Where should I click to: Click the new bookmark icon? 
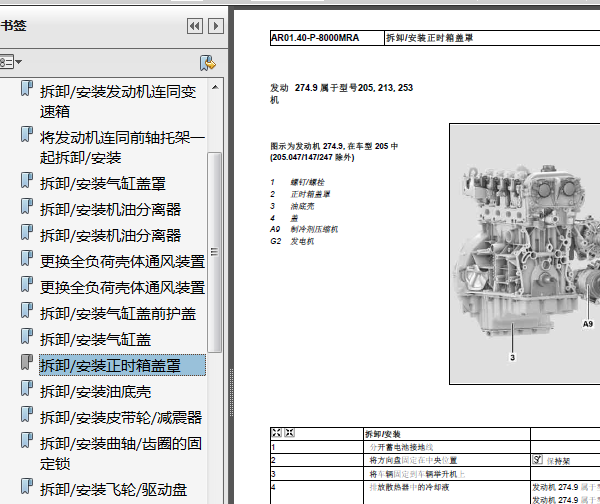point(208,63)
